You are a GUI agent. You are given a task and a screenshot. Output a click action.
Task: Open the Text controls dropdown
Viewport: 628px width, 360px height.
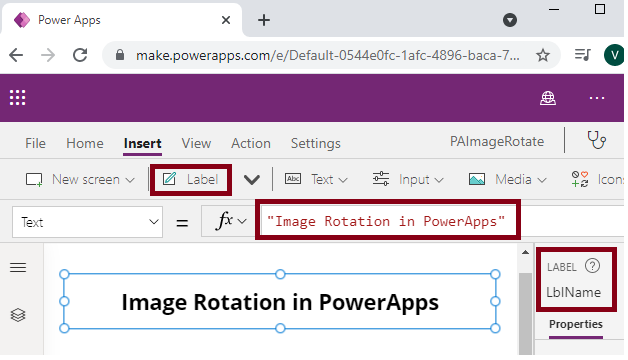(x=316, y=179)
